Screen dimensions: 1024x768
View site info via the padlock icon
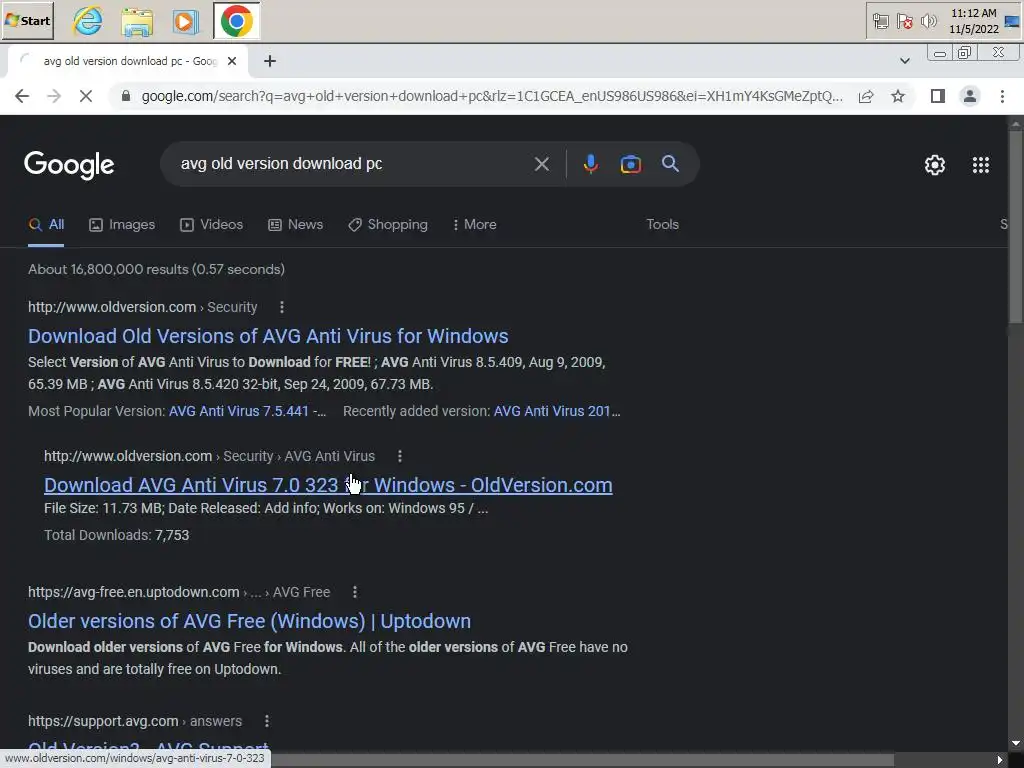(x=126, y=97)
